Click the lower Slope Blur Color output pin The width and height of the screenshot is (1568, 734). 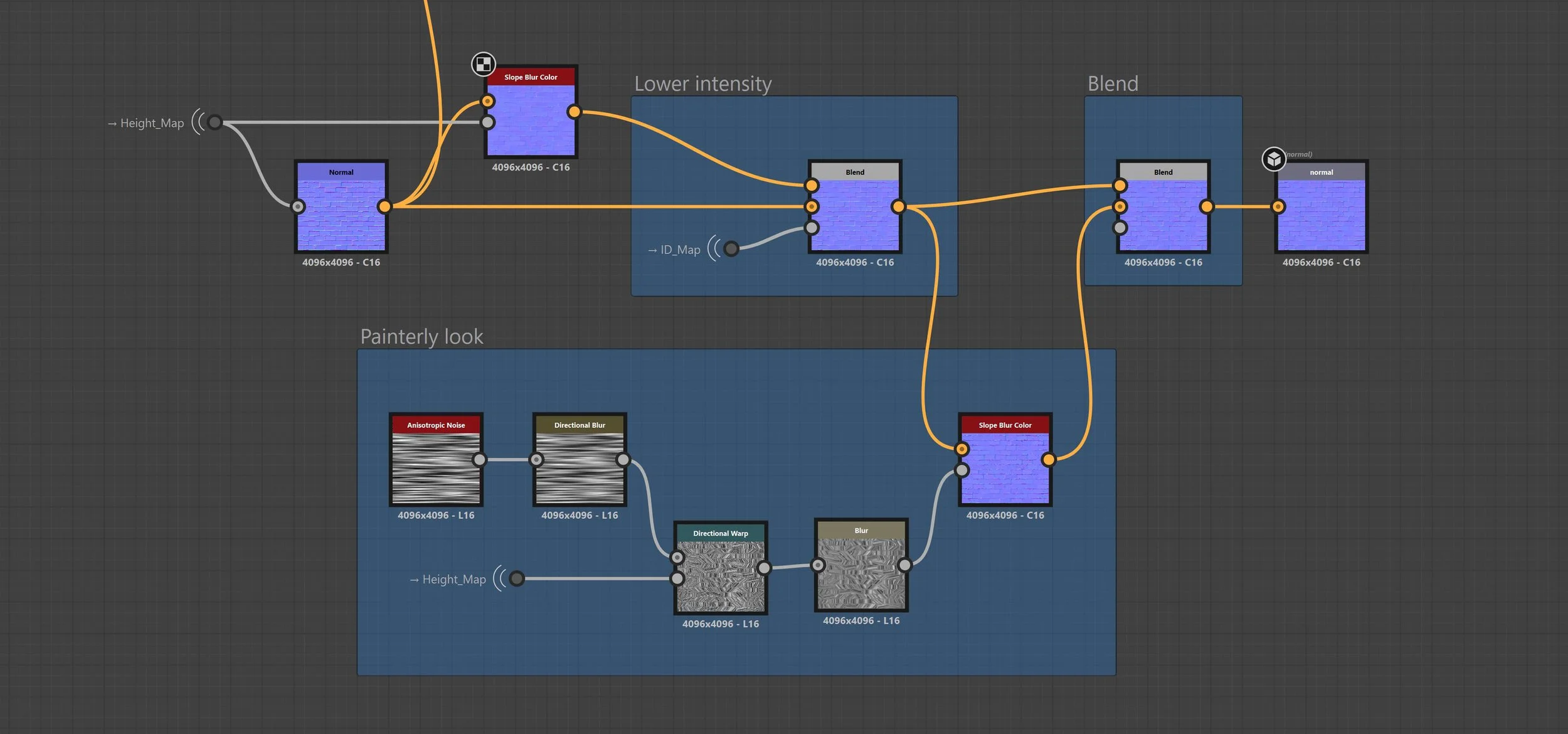(1048, 460)
